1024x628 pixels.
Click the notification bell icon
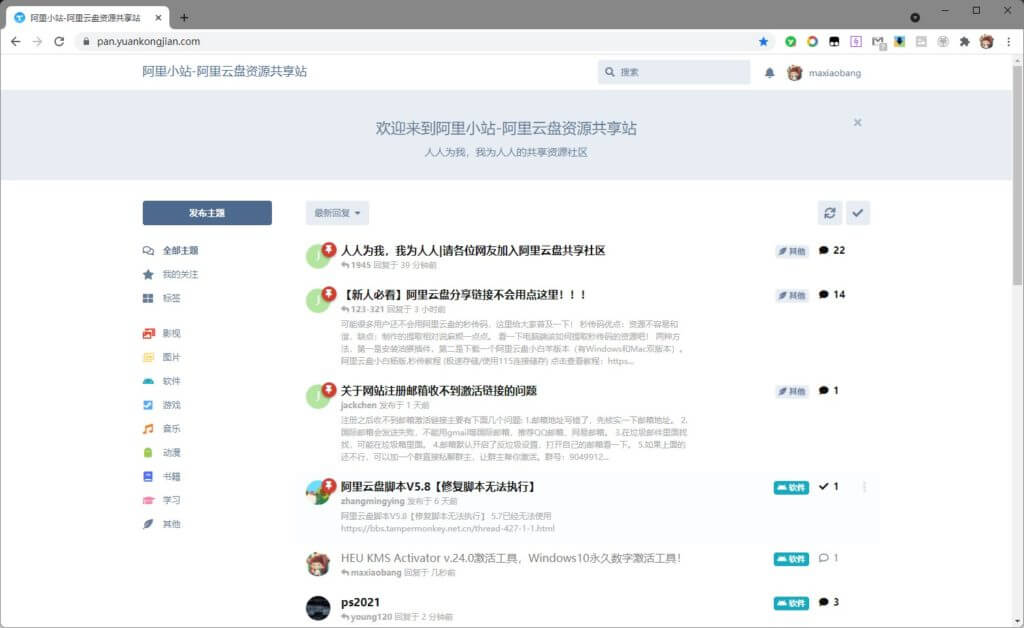pos(769,73)
